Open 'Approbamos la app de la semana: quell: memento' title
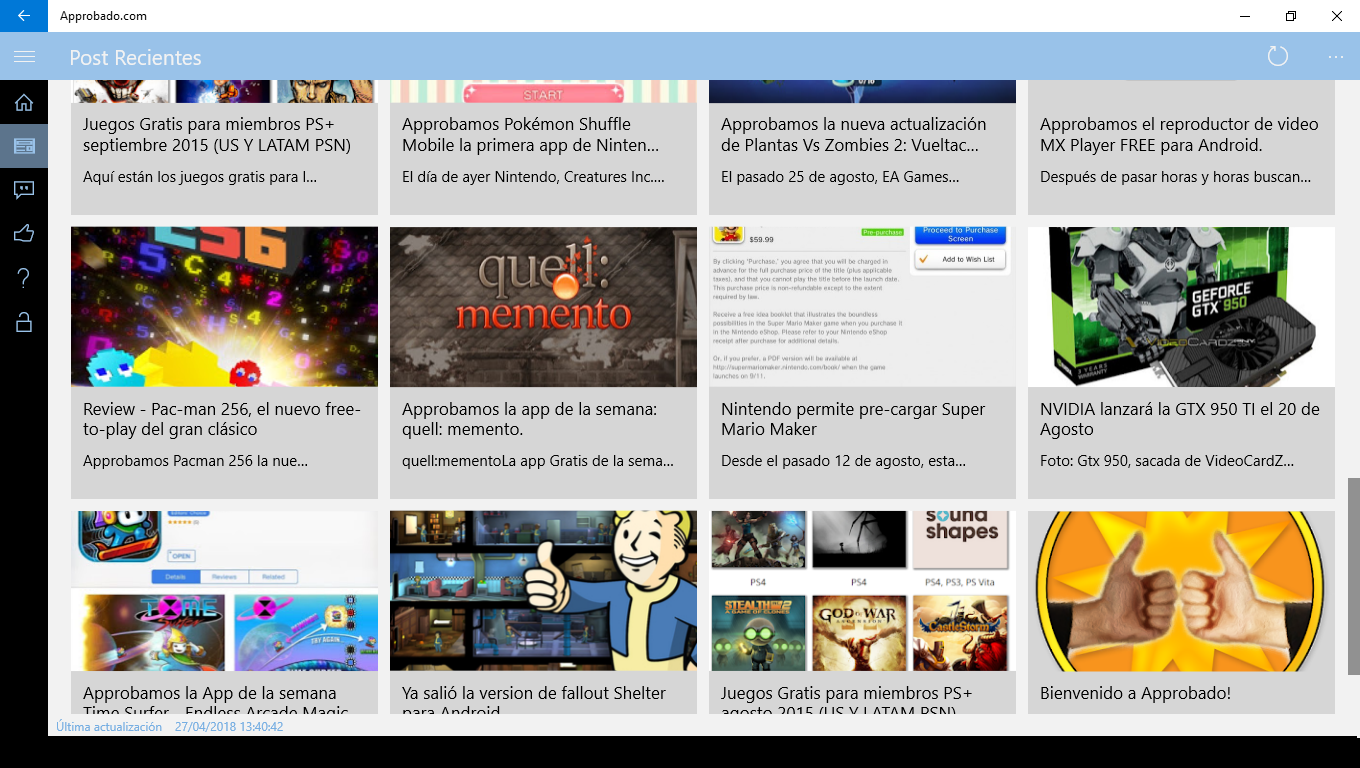Image resolution: width=1360 pixels, height=768 pixels. coord(529,419)
